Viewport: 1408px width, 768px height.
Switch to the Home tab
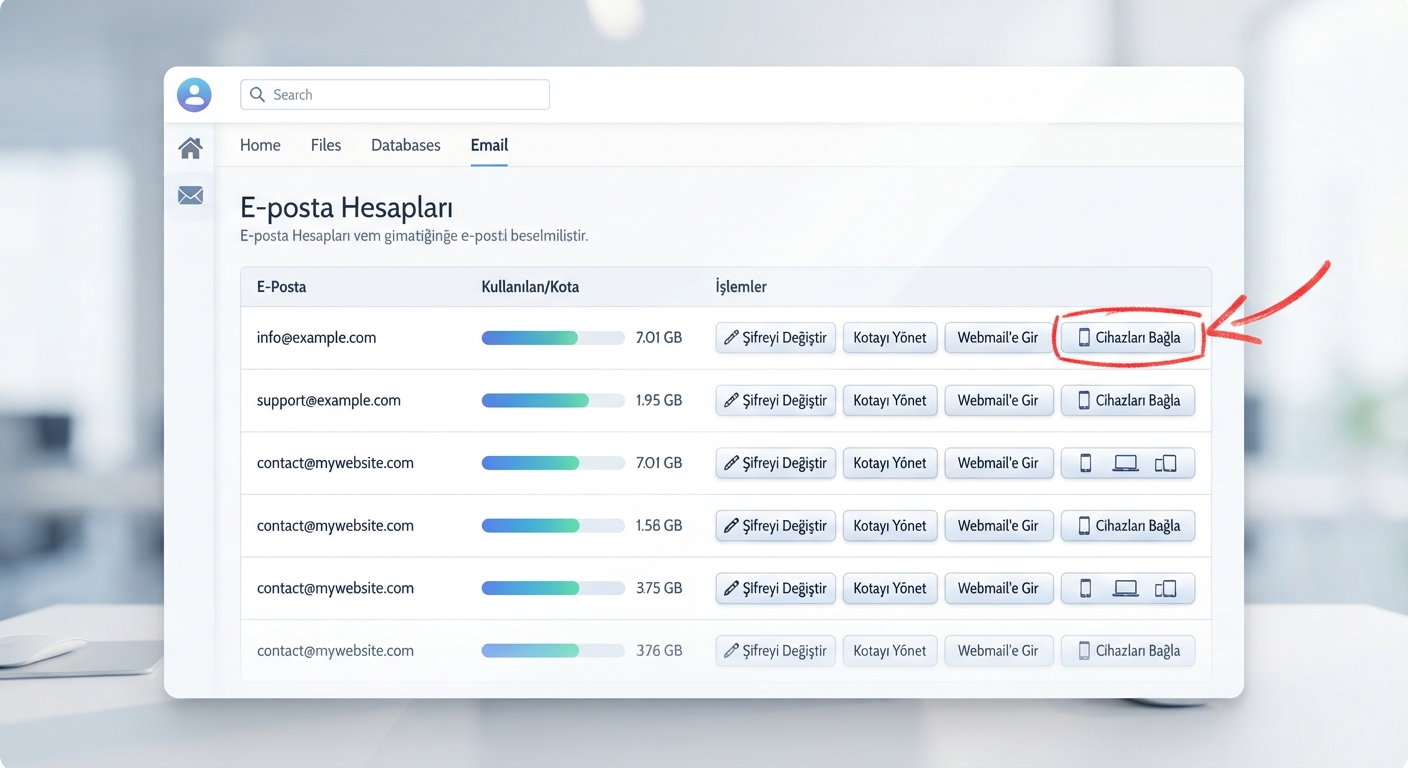point(260,145)
